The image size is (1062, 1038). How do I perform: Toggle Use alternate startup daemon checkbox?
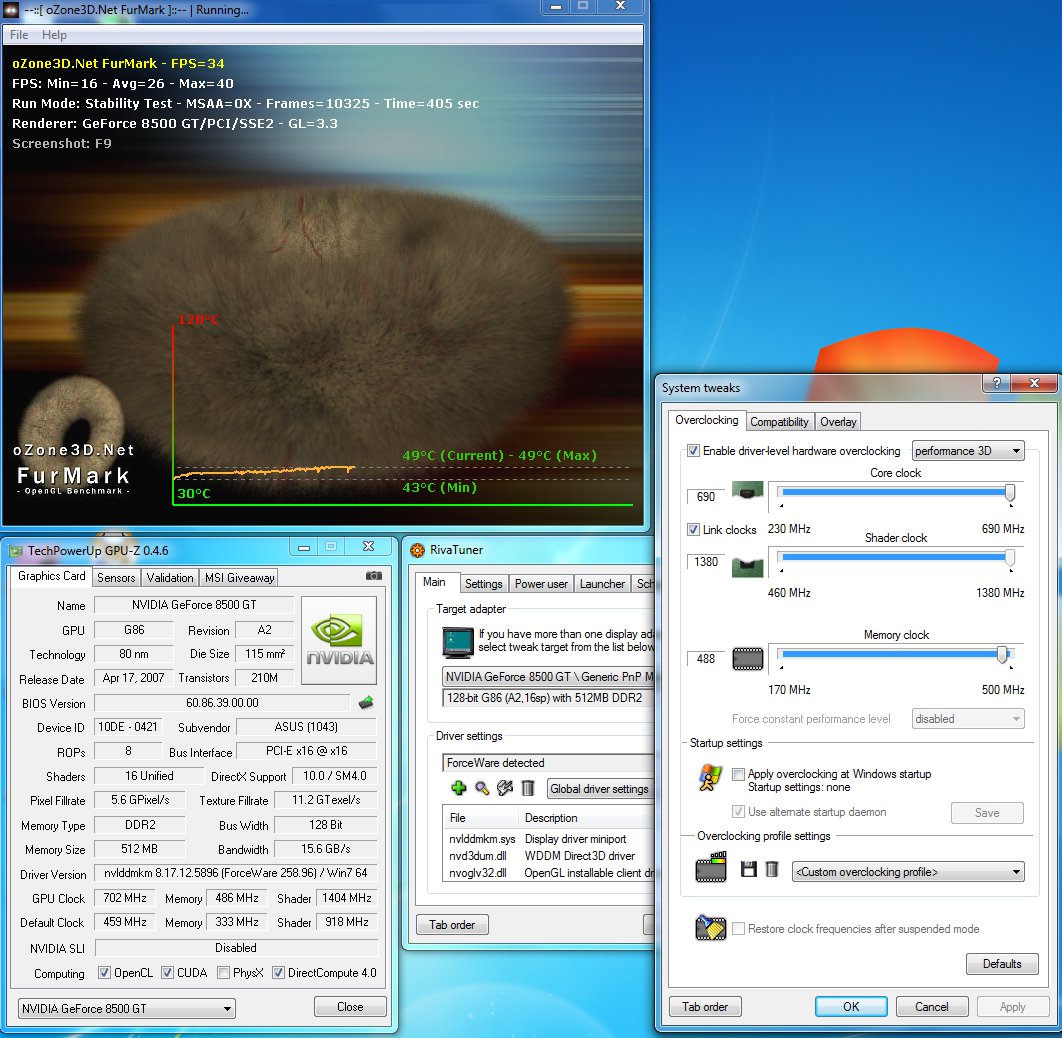738,811
